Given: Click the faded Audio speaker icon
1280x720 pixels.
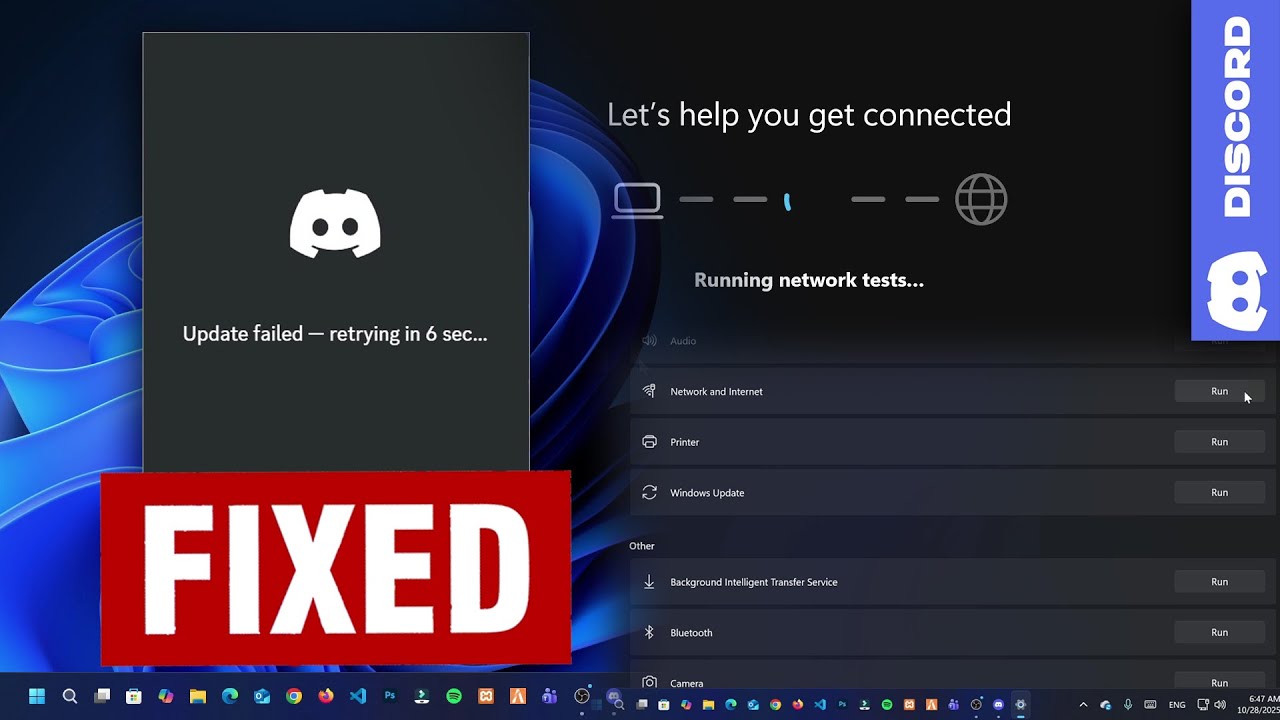Looking at the screenshot, I should click(x=649, y=341).
